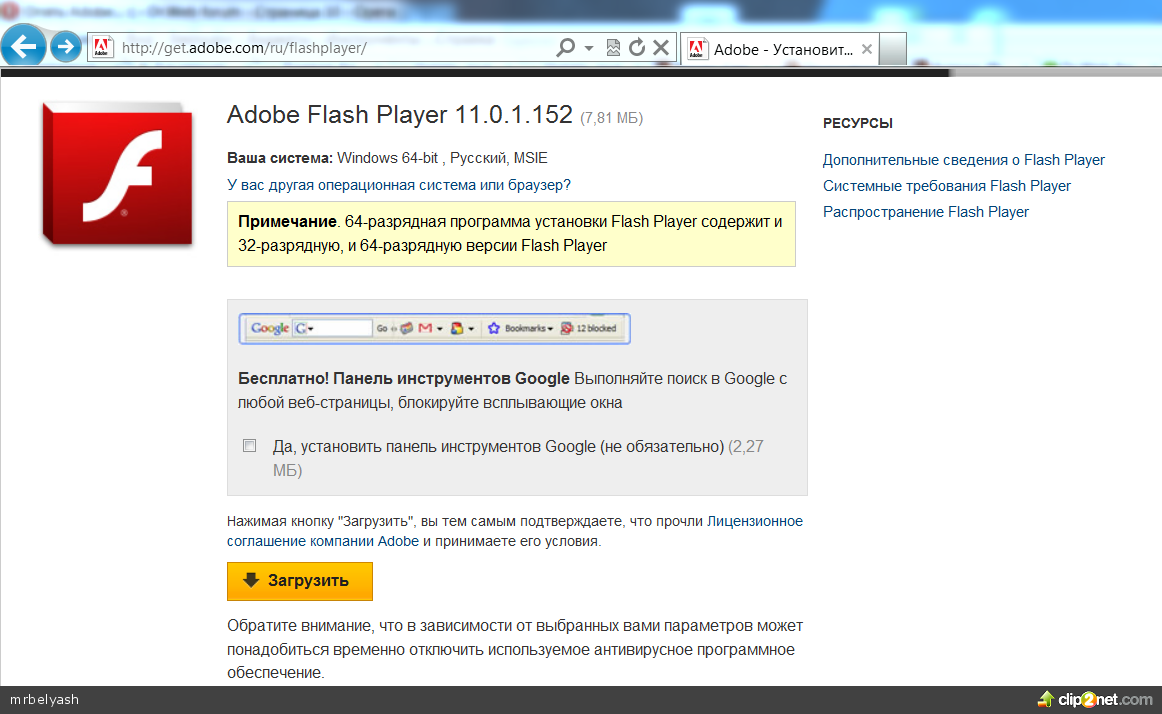Open Распространение Flash Player link

[x=926, y=212]
